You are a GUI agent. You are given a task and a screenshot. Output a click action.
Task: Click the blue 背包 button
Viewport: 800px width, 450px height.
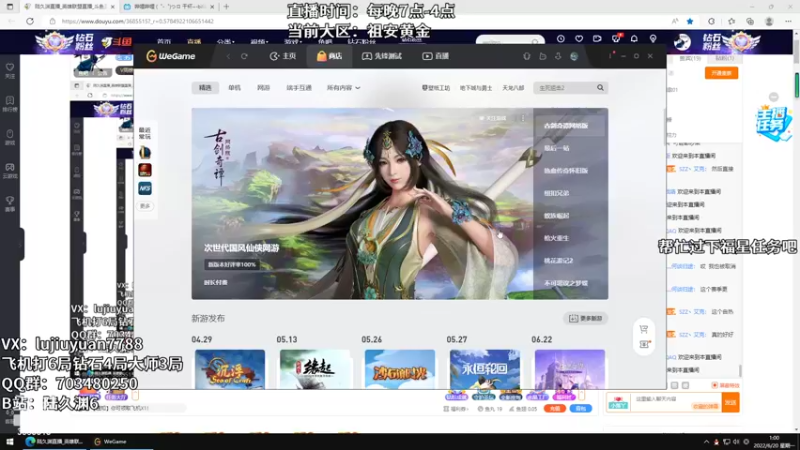581,408
